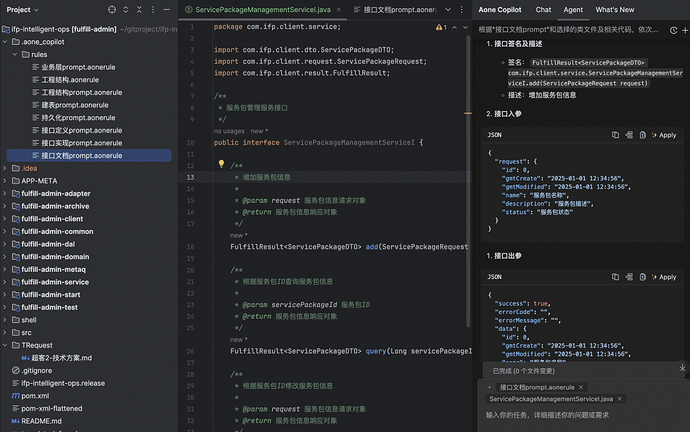
Task: Open the Project view dropdown
Action: (22, 9)
